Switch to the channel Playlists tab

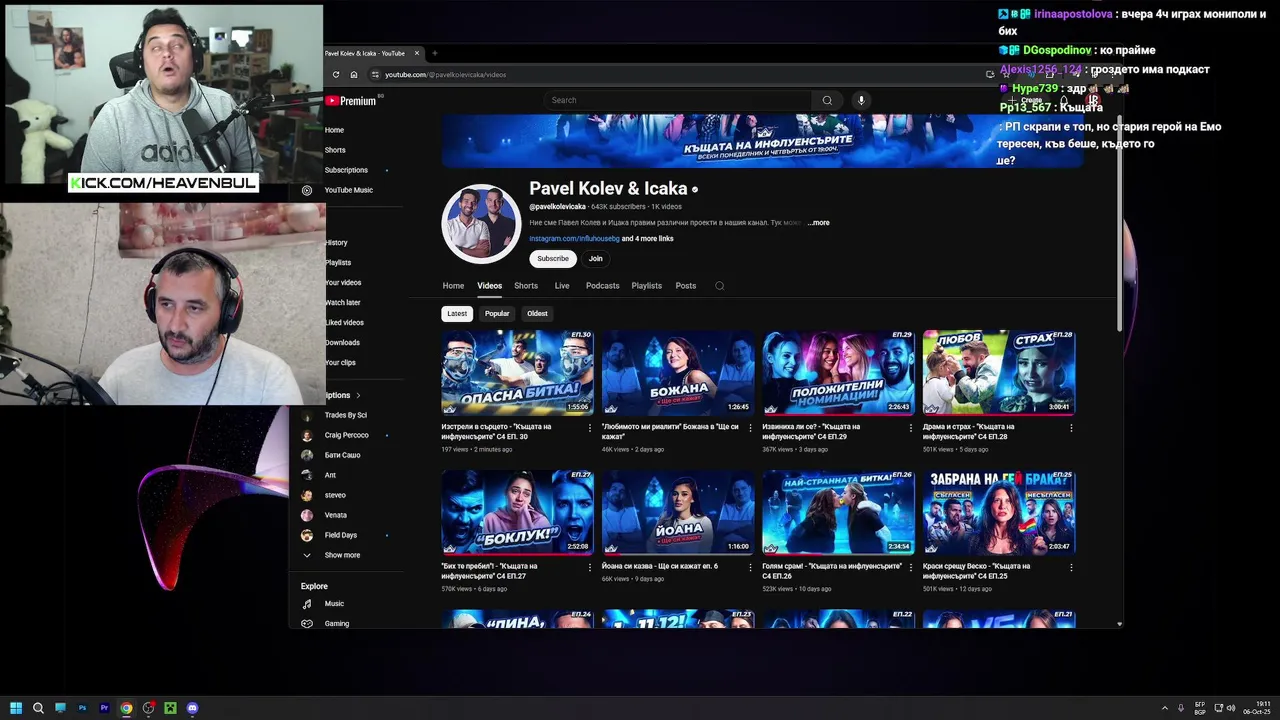coord(647,286)
